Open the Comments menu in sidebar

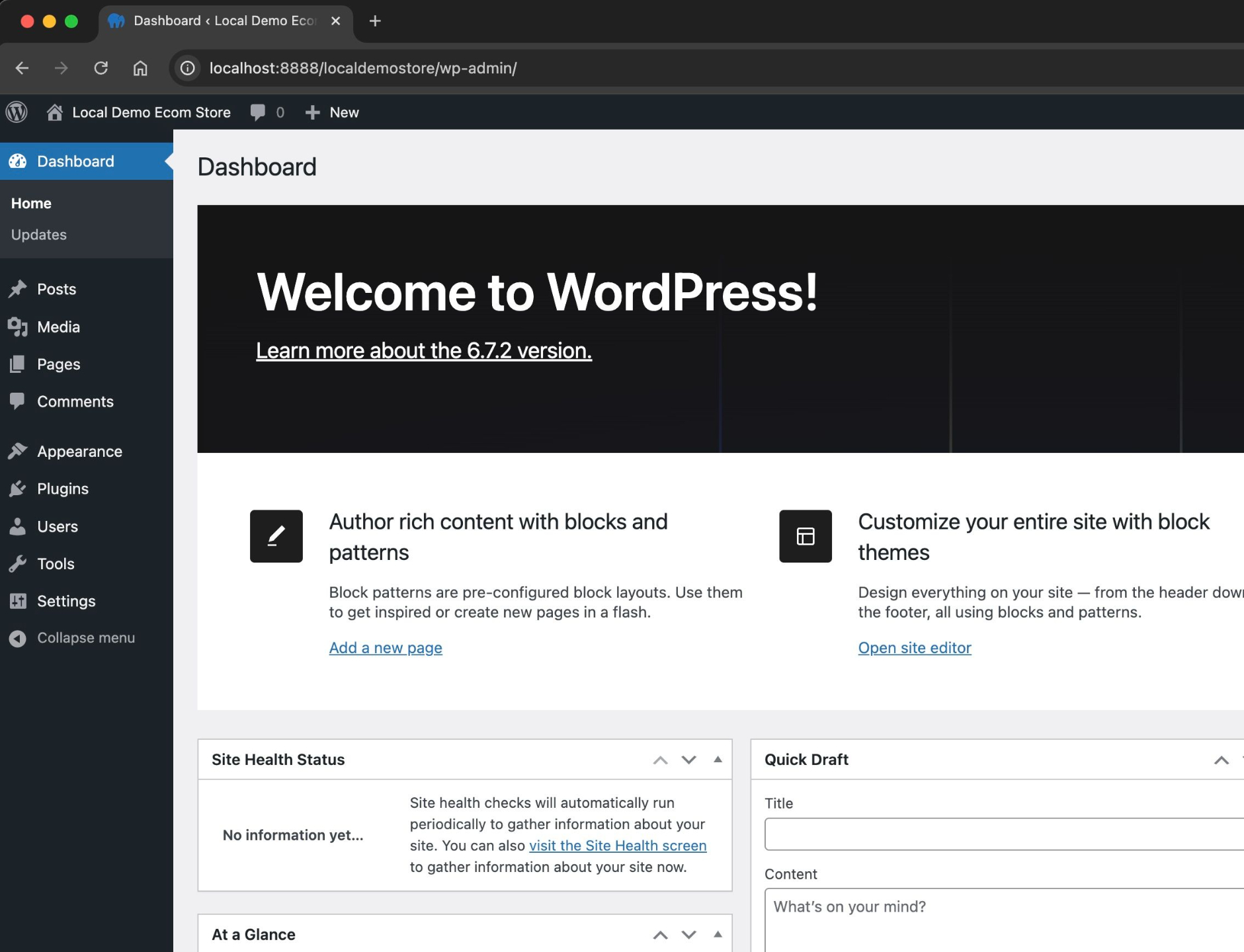[87, 401]
